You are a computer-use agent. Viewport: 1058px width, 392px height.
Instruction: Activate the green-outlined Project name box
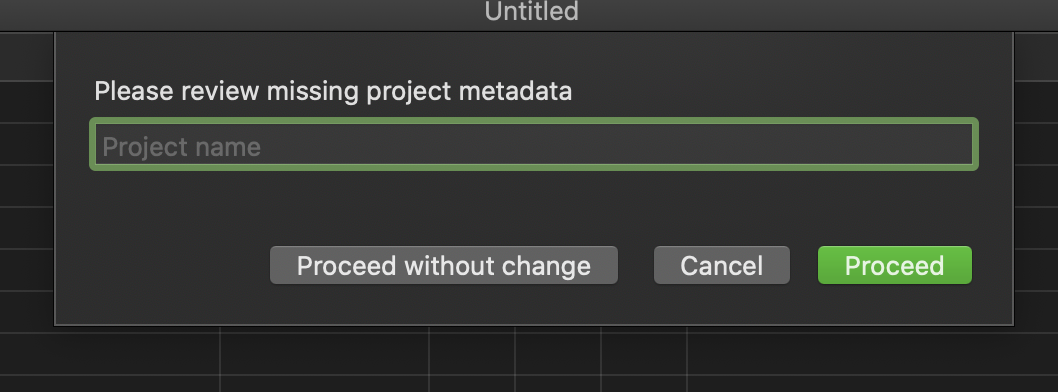coord(534,144)
